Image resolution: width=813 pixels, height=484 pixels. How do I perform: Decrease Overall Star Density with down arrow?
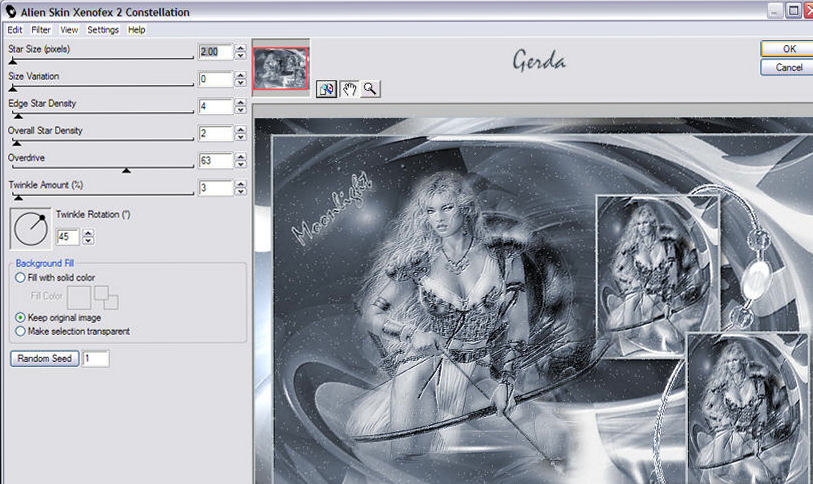(x=240, y=137)
